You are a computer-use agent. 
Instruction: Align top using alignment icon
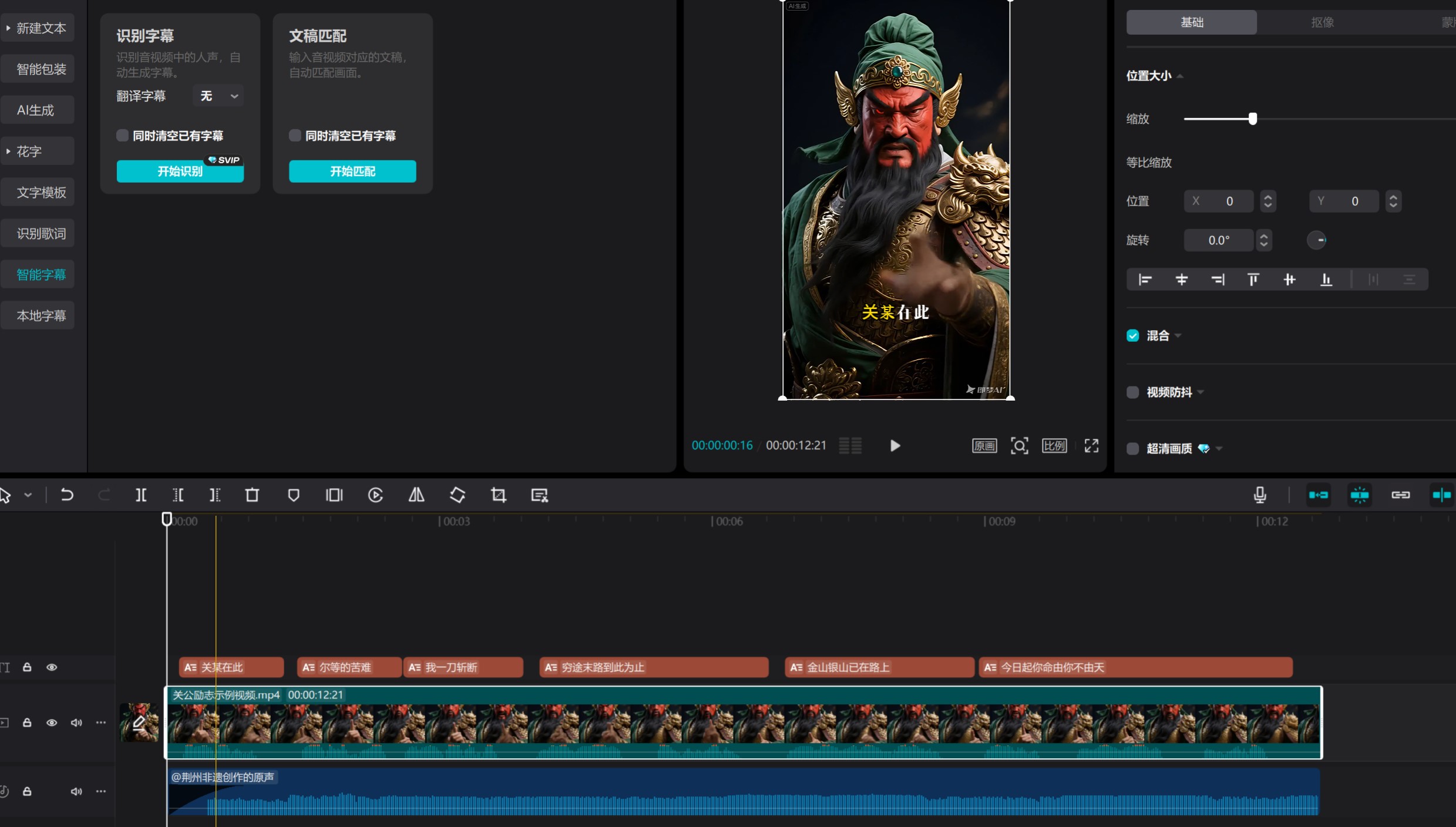(1253, 280)
